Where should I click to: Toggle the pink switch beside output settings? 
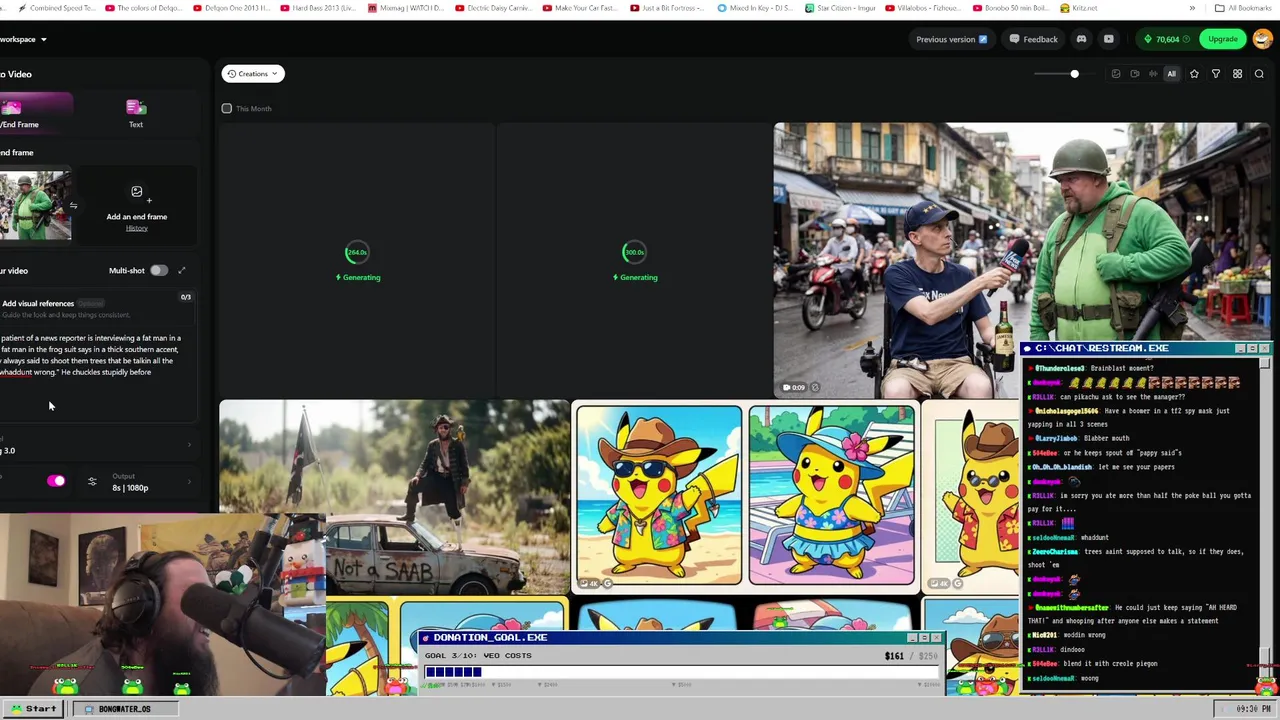pos(56,482)
